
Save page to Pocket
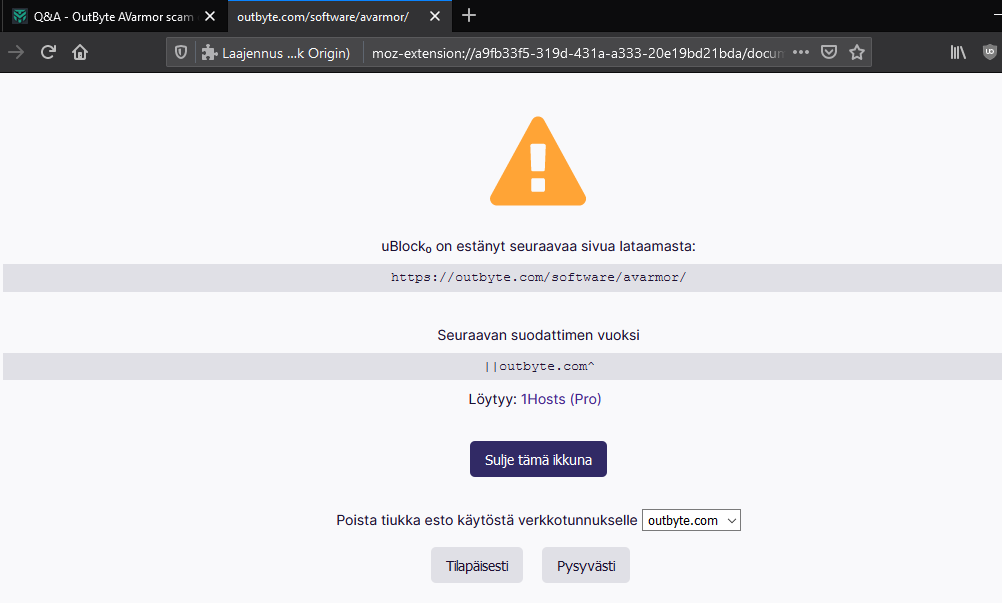[x=829, y=52]
